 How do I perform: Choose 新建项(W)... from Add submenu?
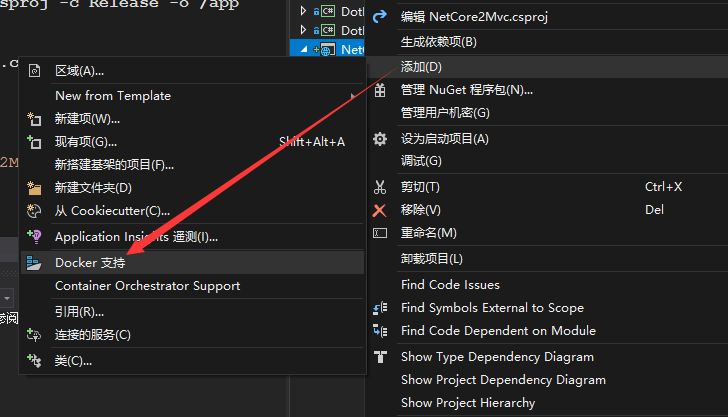point(192,119)
